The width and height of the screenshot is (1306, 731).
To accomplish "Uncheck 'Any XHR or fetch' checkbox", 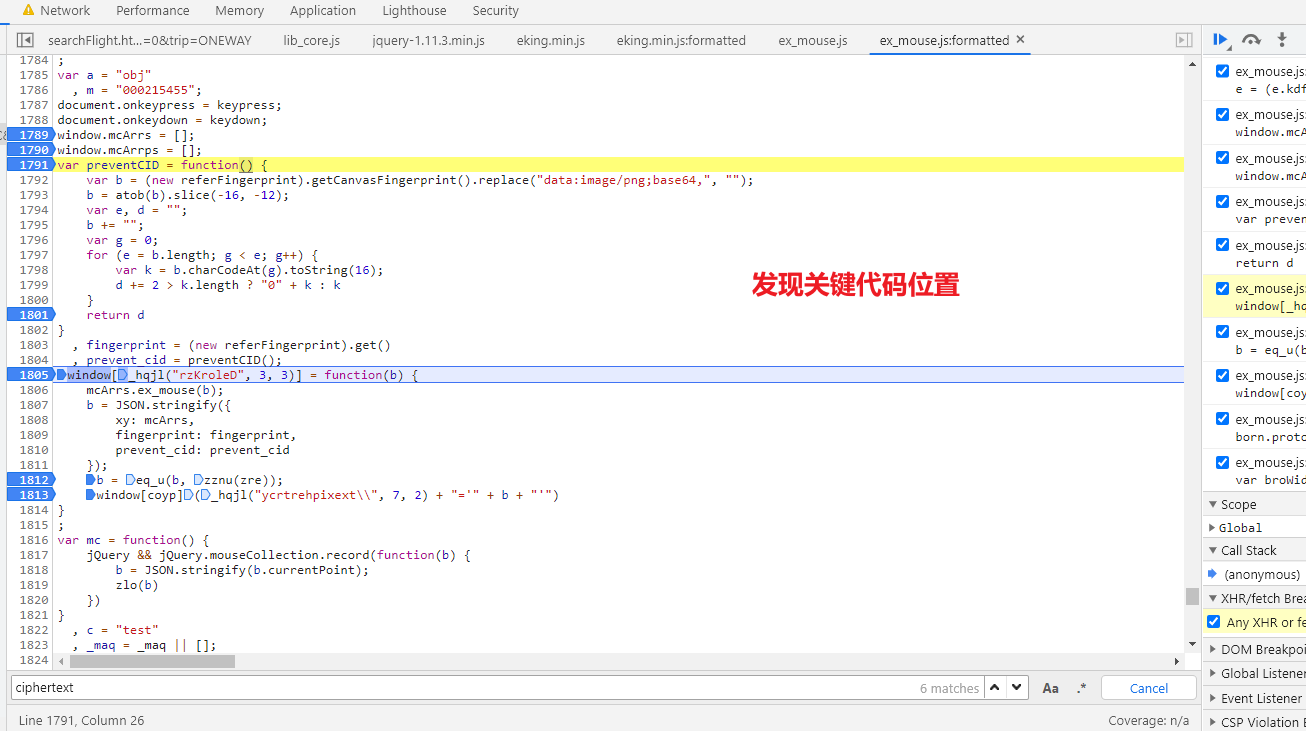I will [x=1213, y=622].
